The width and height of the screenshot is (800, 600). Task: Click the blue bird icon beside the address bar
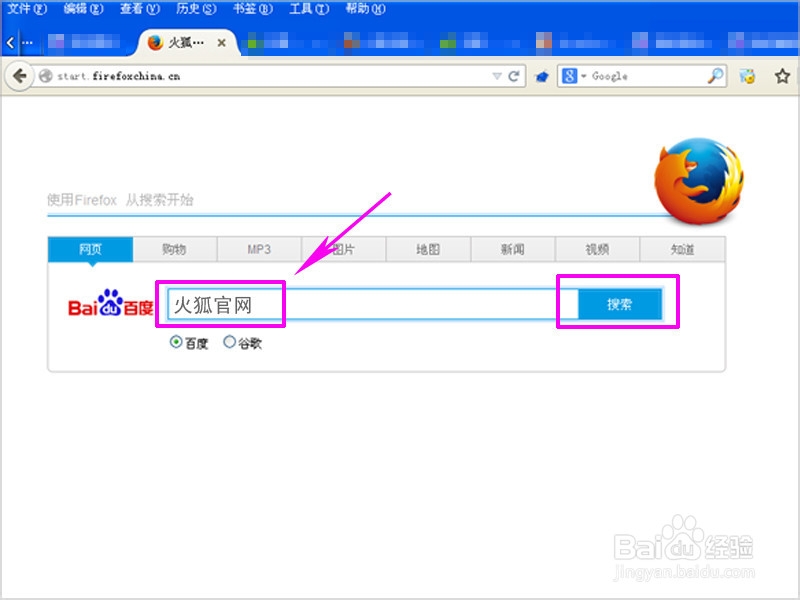click(x=542, y=77)
